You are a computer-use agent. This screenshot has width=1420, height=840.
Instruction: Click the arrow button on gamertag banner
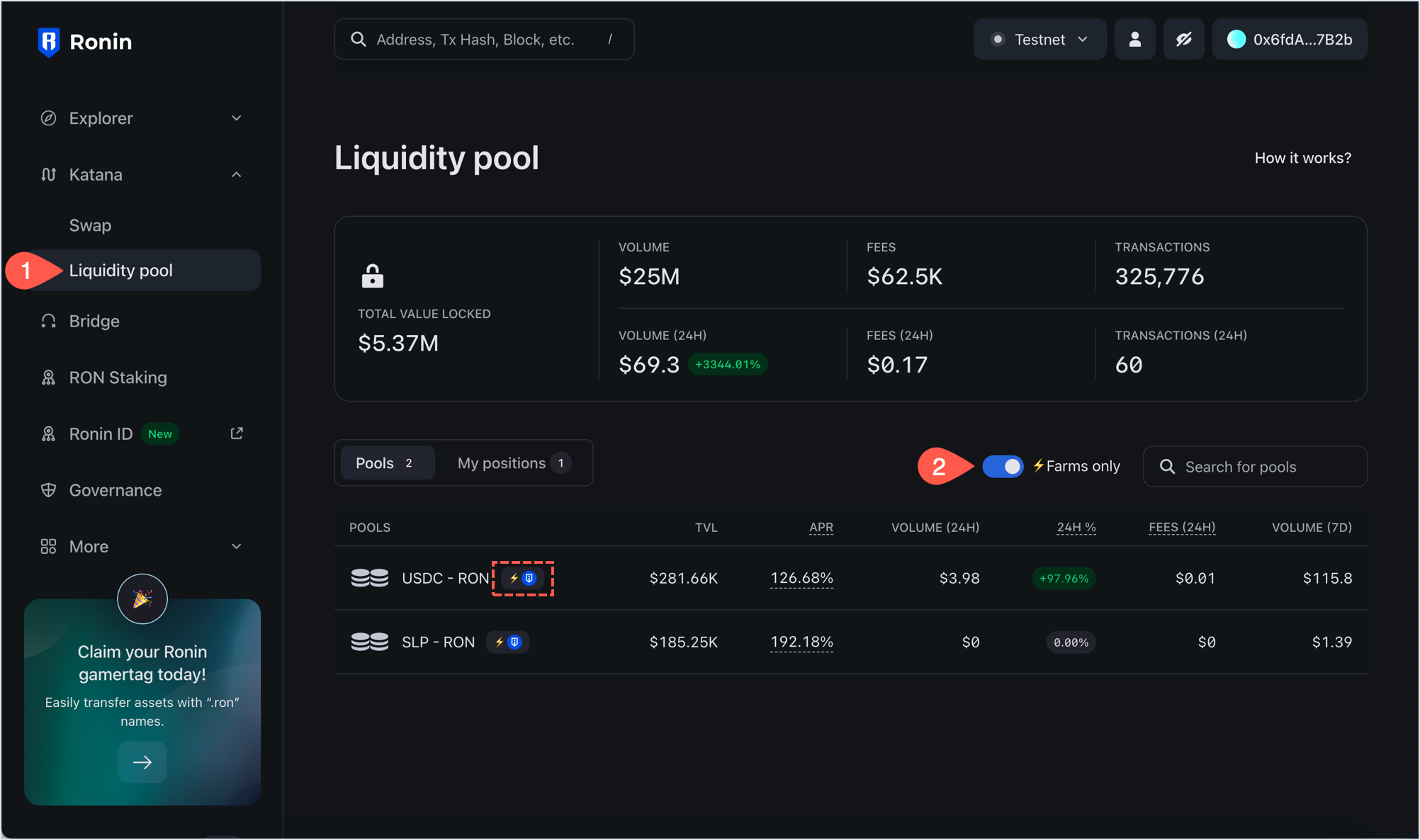click(142, 762)
